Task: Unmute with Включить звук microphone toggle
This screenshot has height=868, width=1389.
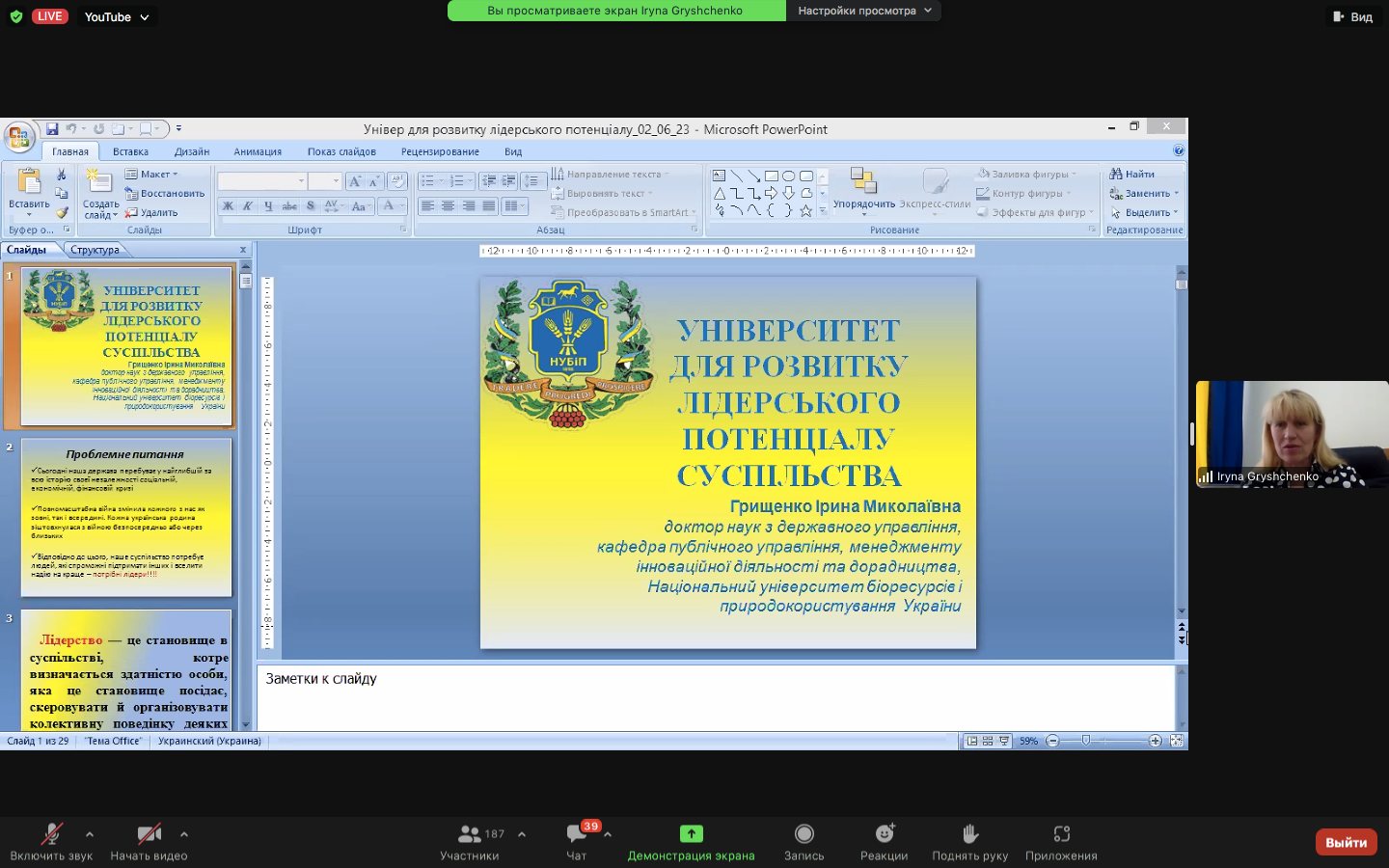Action: click(x=51, y=834)
